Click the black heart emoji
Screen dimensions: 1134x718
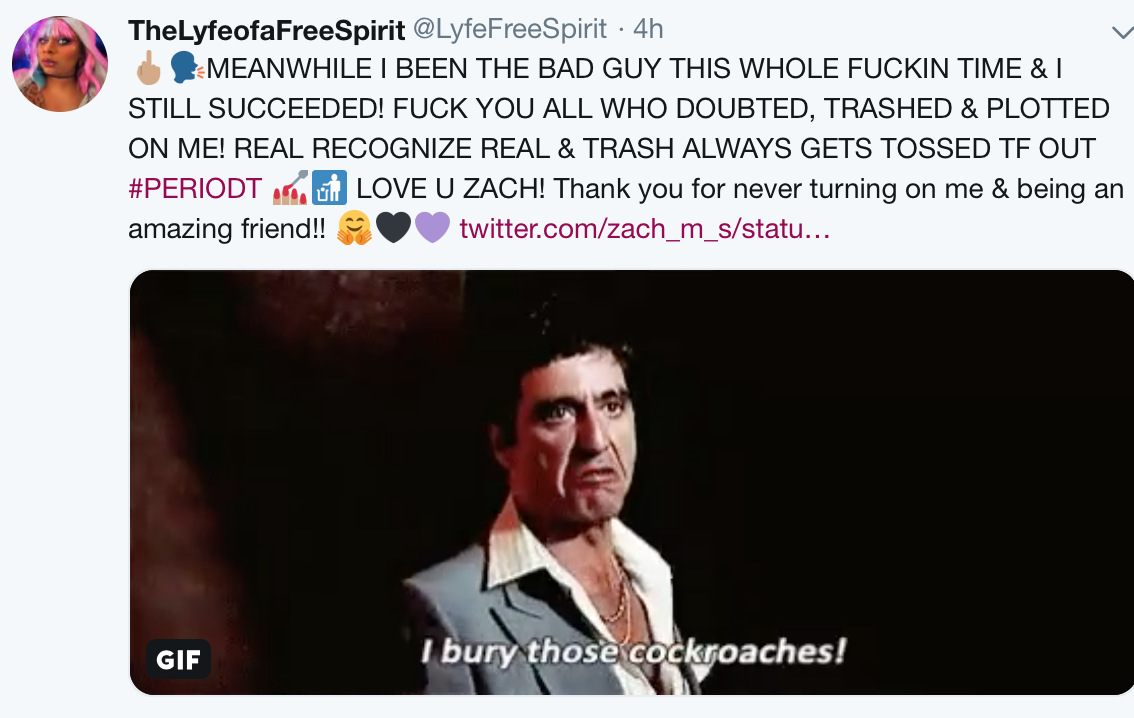(x=393, y=228)
